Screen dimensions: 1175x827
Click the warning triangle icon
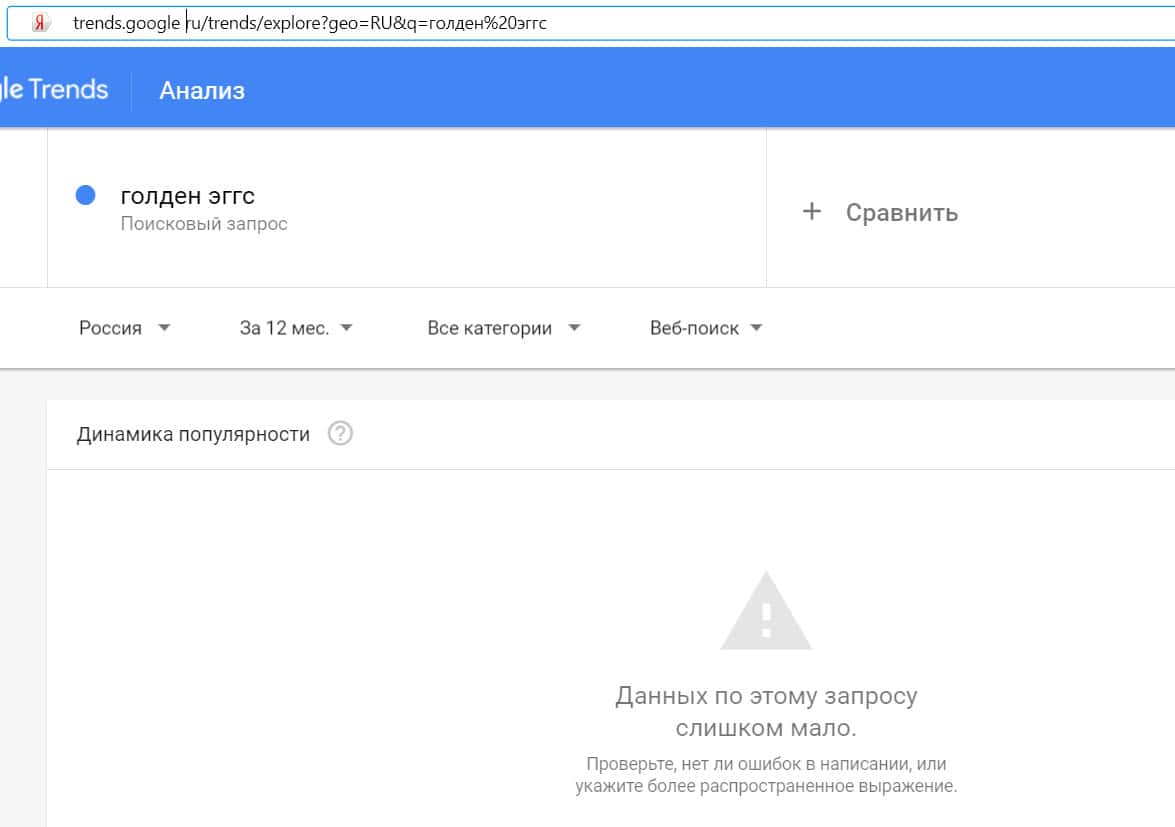(766, 611)
